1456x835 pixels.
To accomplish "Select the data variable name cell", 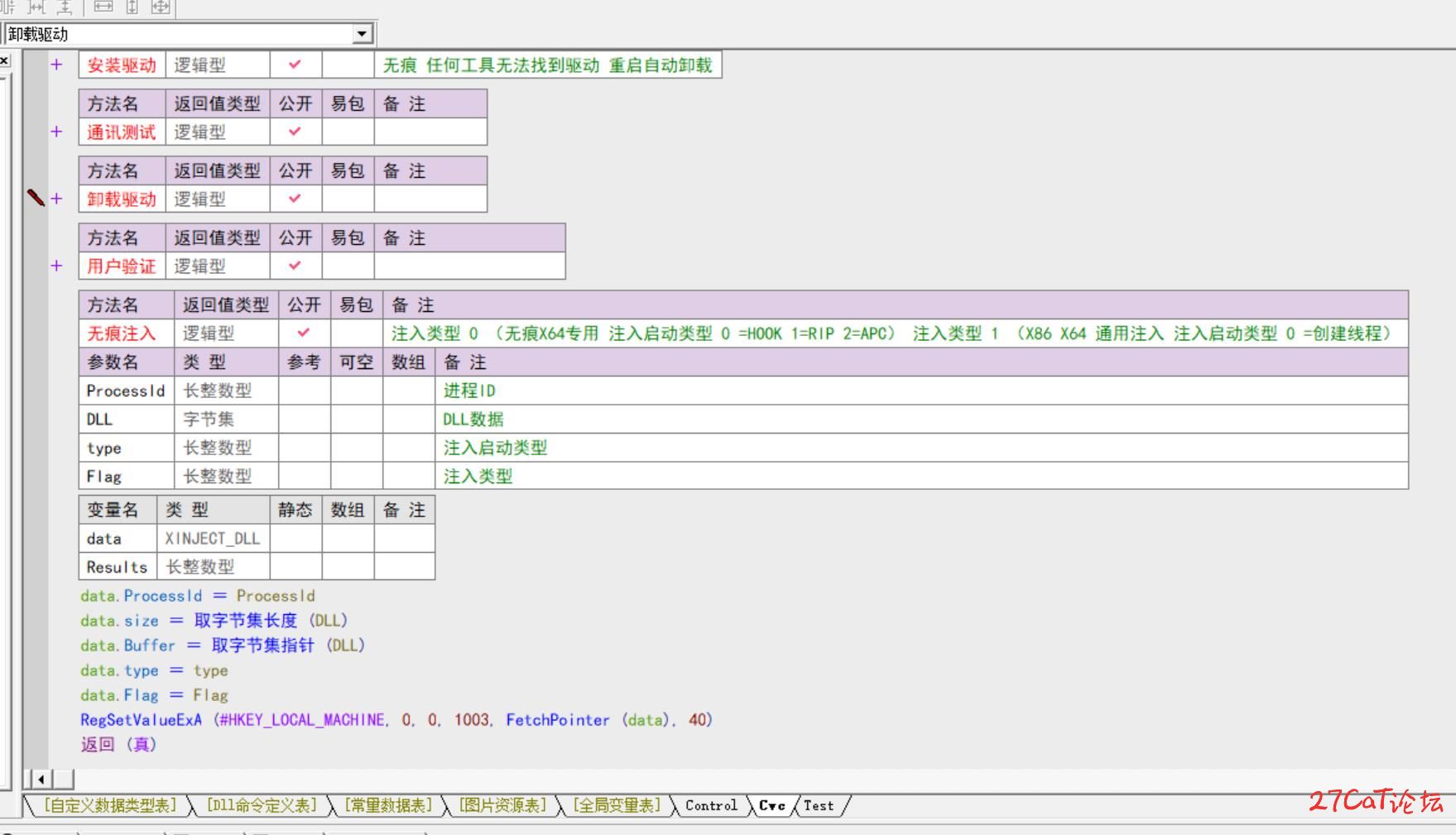I will click(x=118, y=539).
